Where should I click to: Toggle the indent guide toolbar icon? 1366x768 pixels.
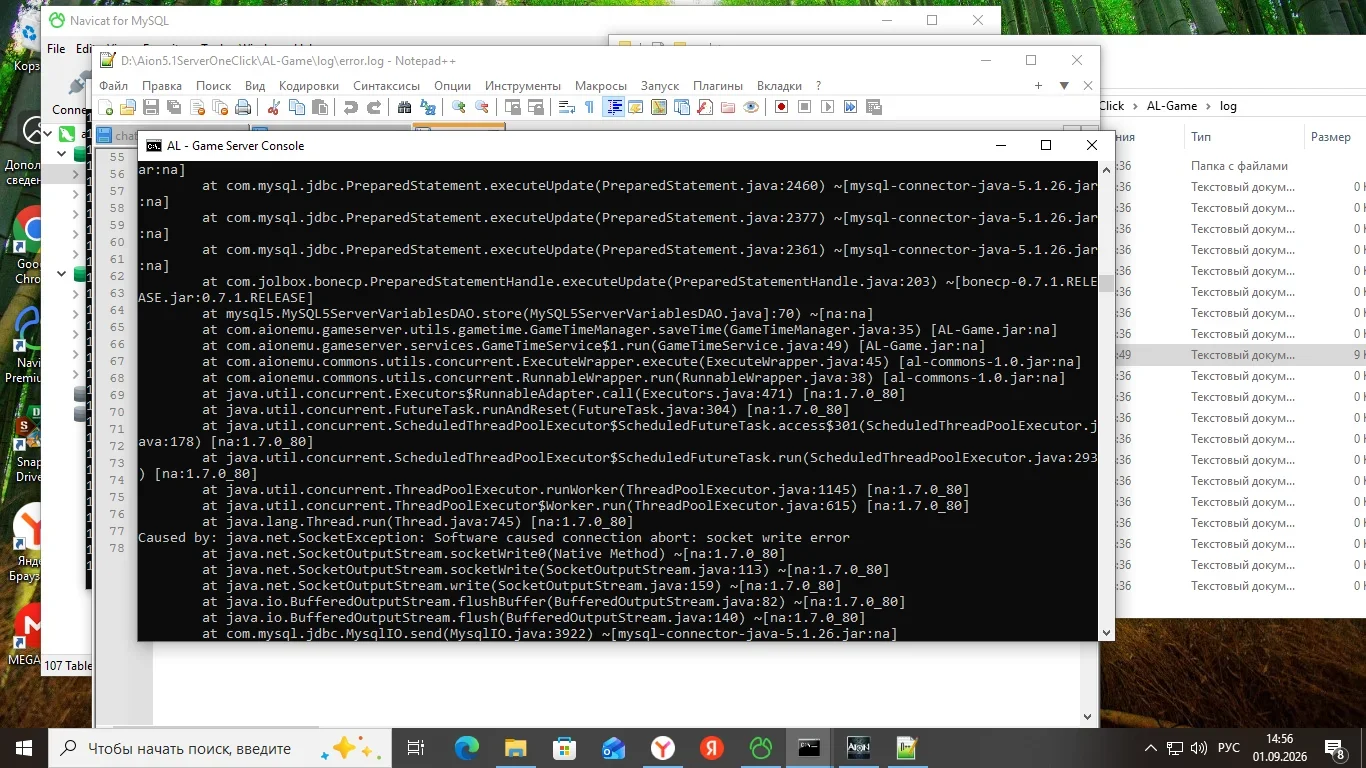point(613,107)
